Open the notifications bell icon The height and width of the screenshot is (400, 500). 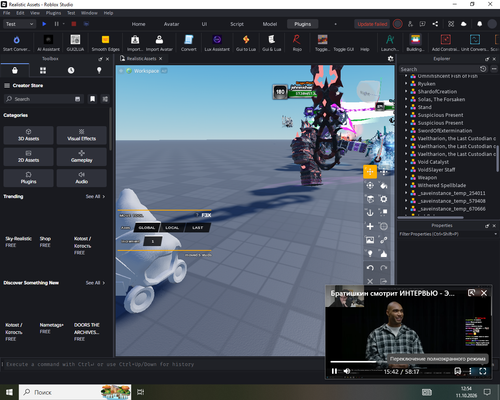[479, 24]
